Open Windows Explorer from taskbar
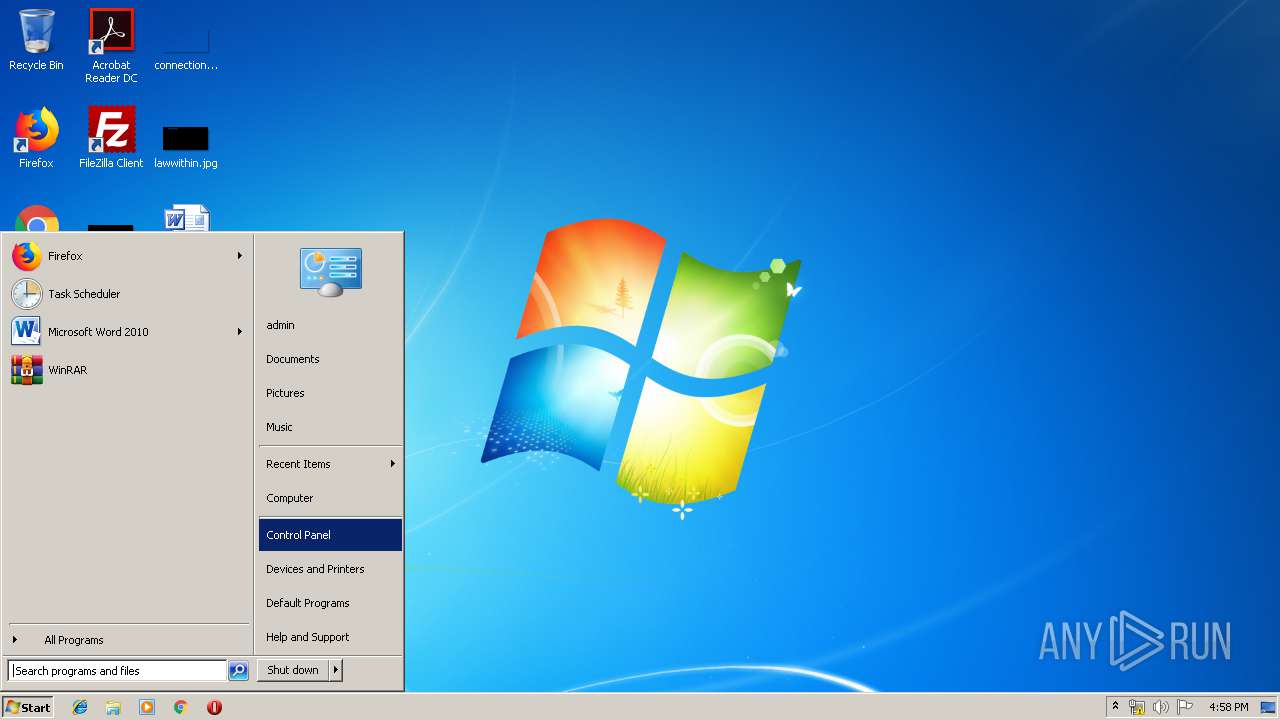Screen dimensions: 1280x720 pyautogui.click(x=113, y=707)
